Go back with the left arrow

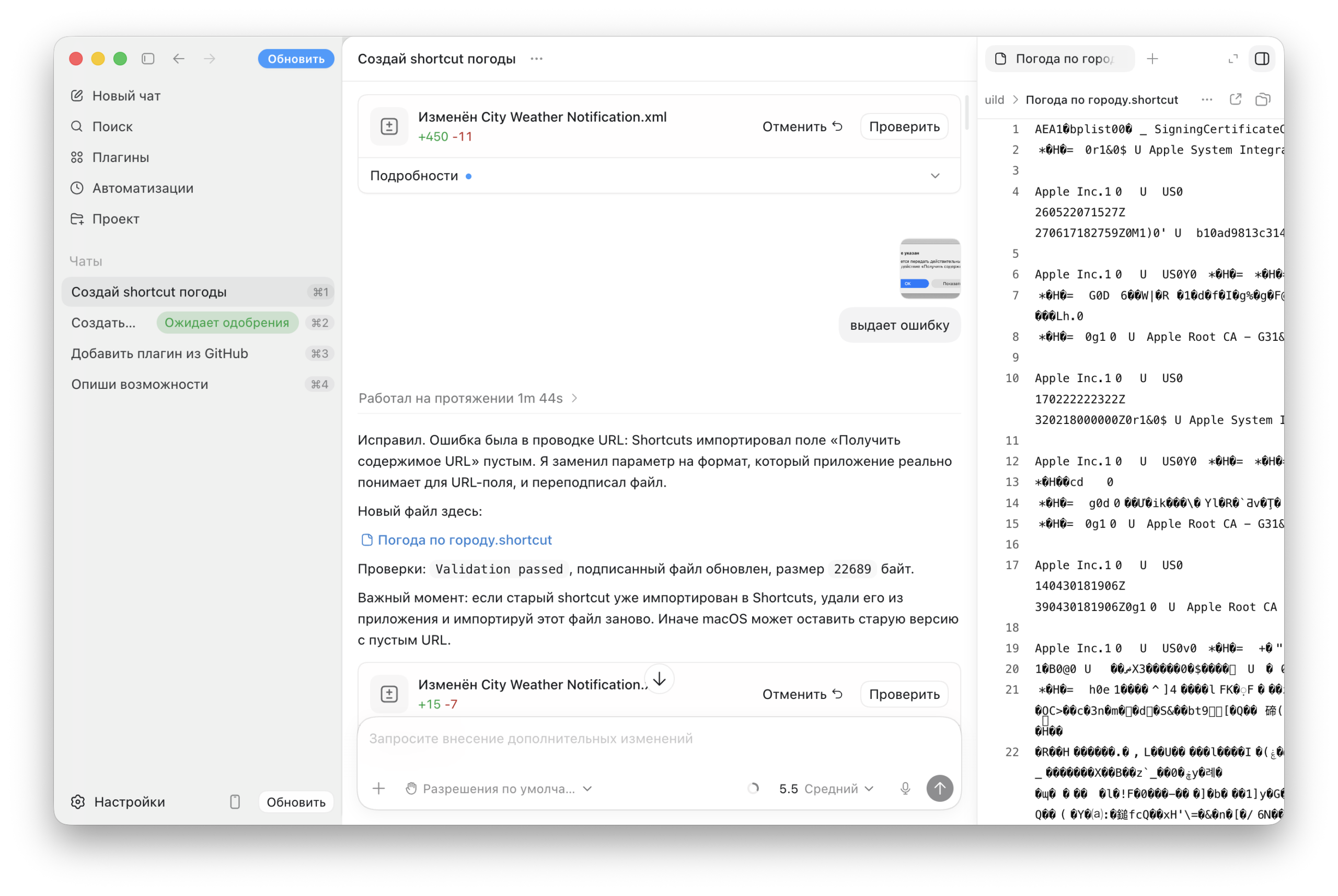pos(179,59)
